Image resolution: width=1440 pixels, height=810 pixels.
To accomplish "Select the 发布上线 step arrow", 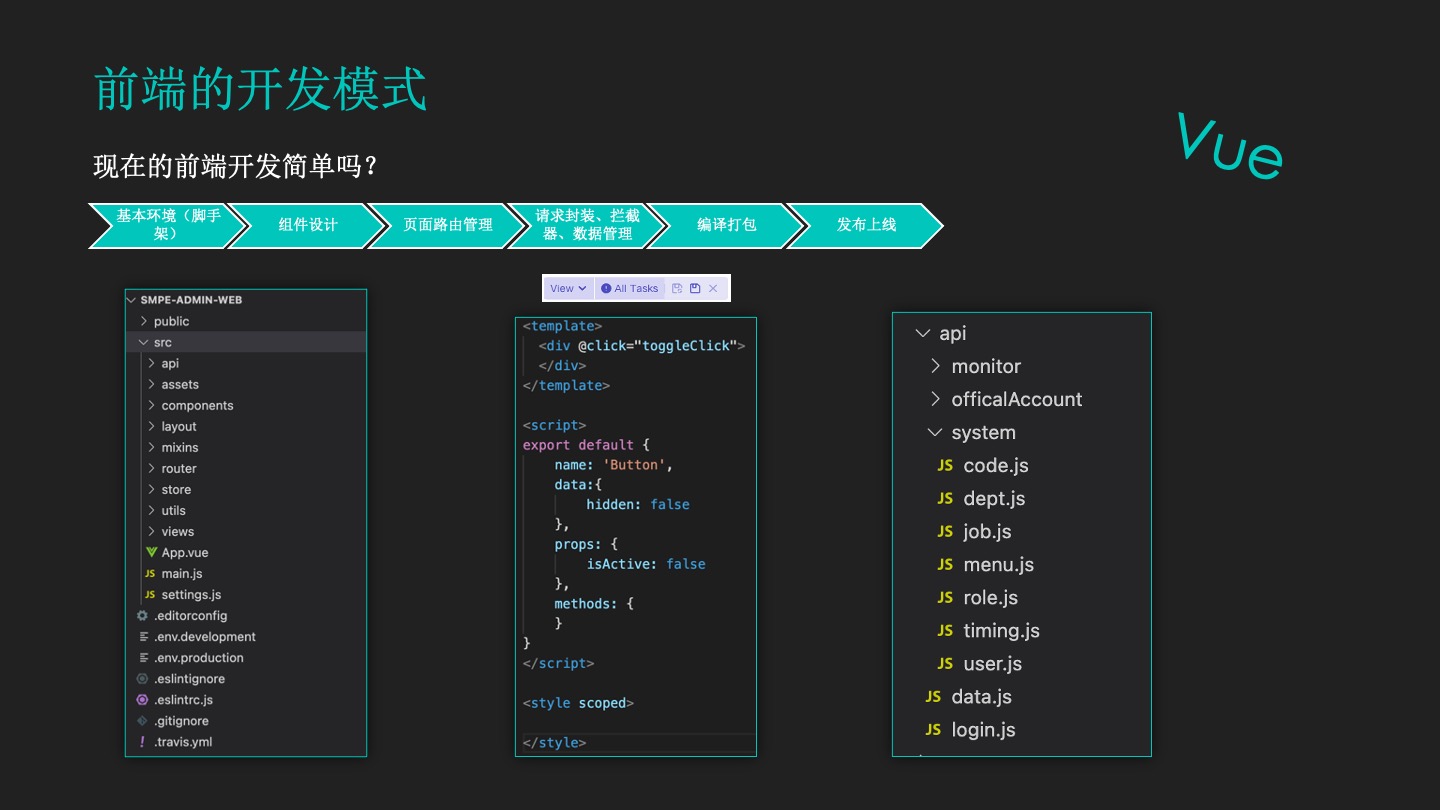I will click(x=866, y=225).
